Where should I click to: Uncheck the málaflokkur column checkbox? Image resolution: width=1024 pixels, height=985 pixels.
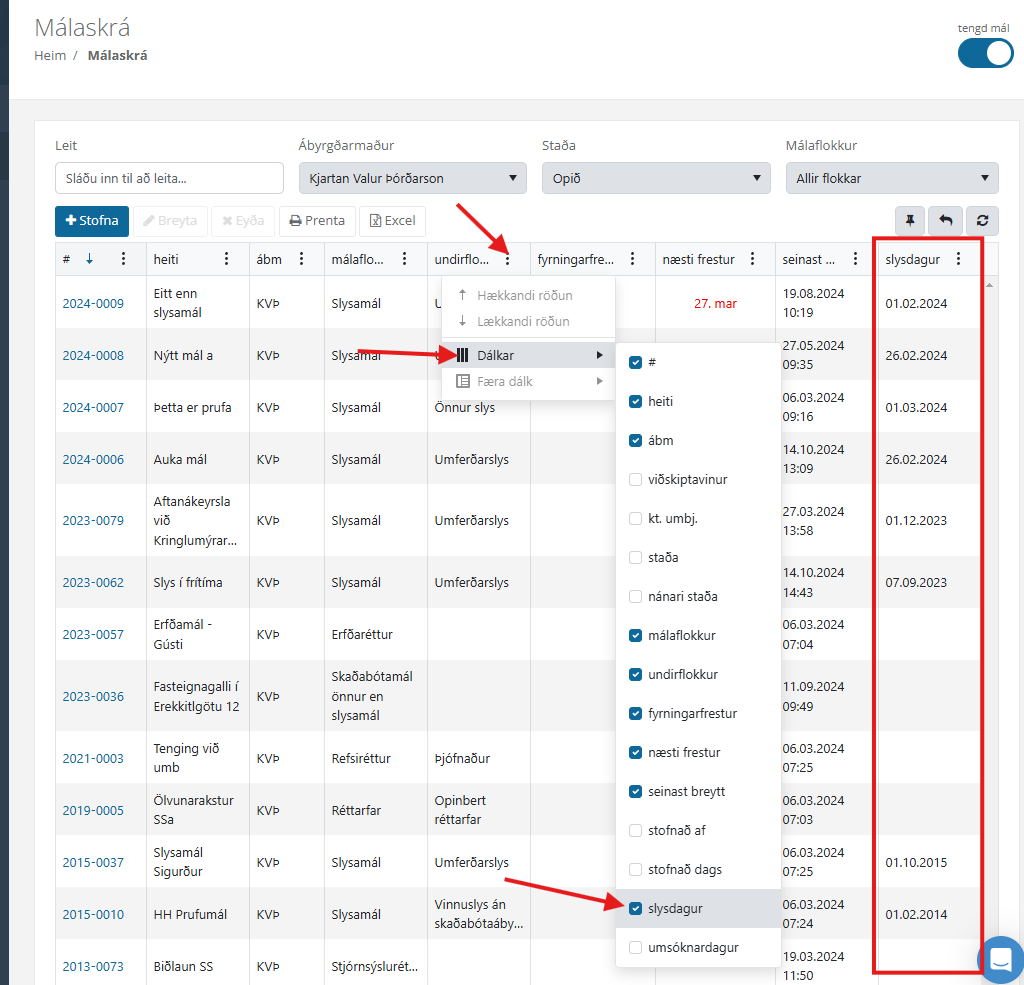(635, 636)
